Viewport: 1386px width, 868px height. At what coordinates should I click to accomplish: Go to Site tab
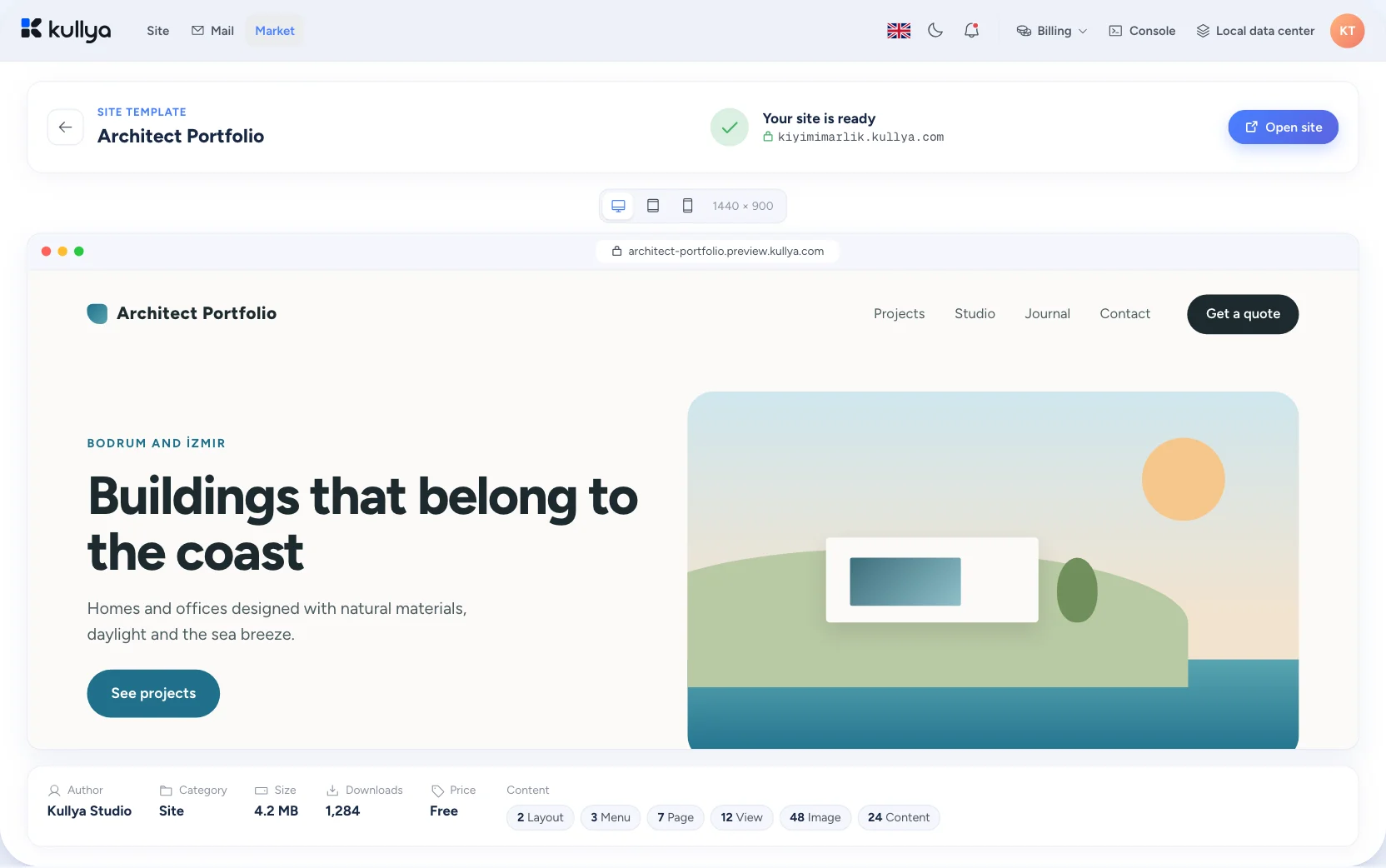[x=158, y=31]
